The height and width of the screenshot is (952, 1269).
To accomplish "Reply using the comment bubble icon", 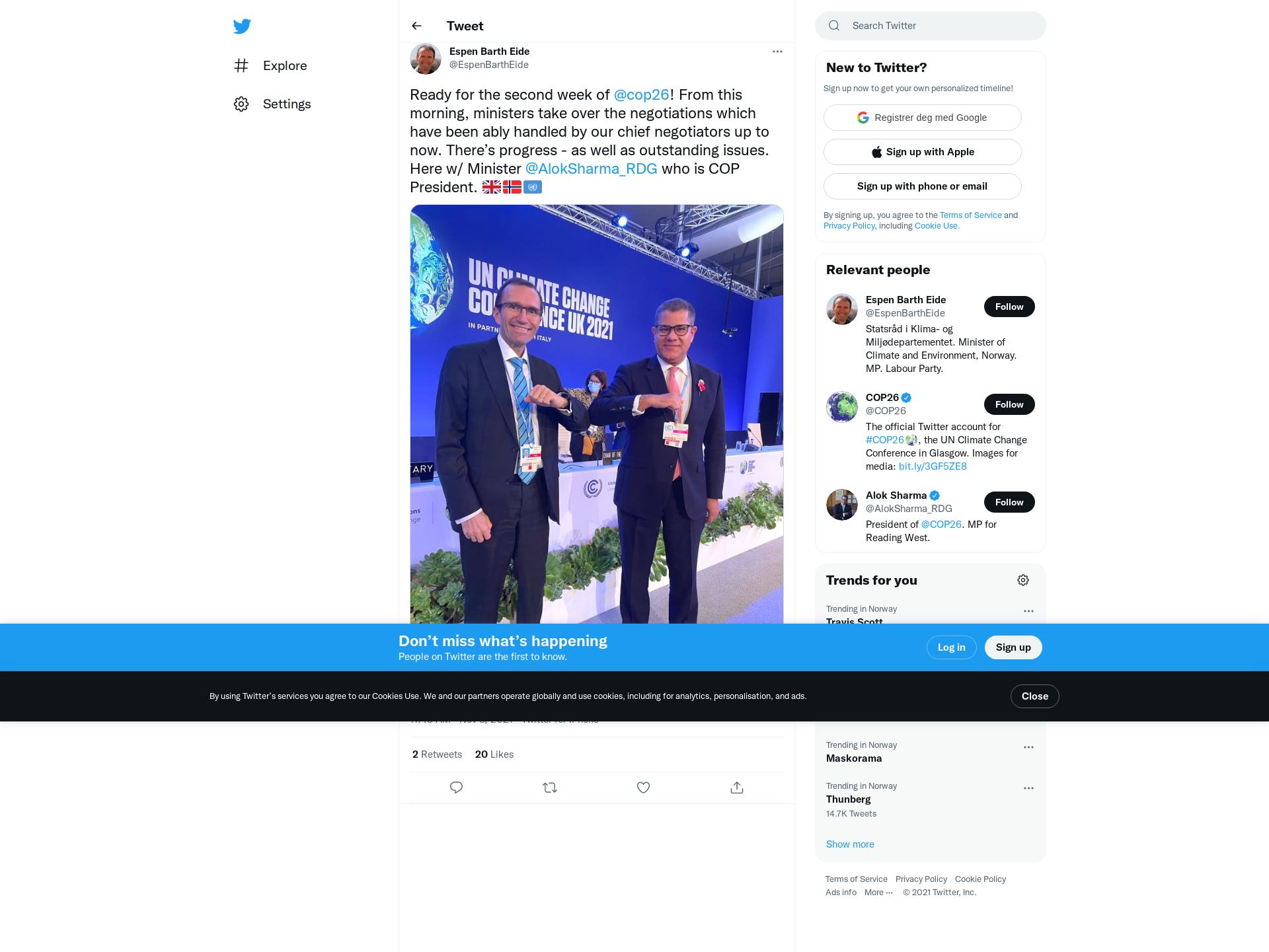I will 456,787.
